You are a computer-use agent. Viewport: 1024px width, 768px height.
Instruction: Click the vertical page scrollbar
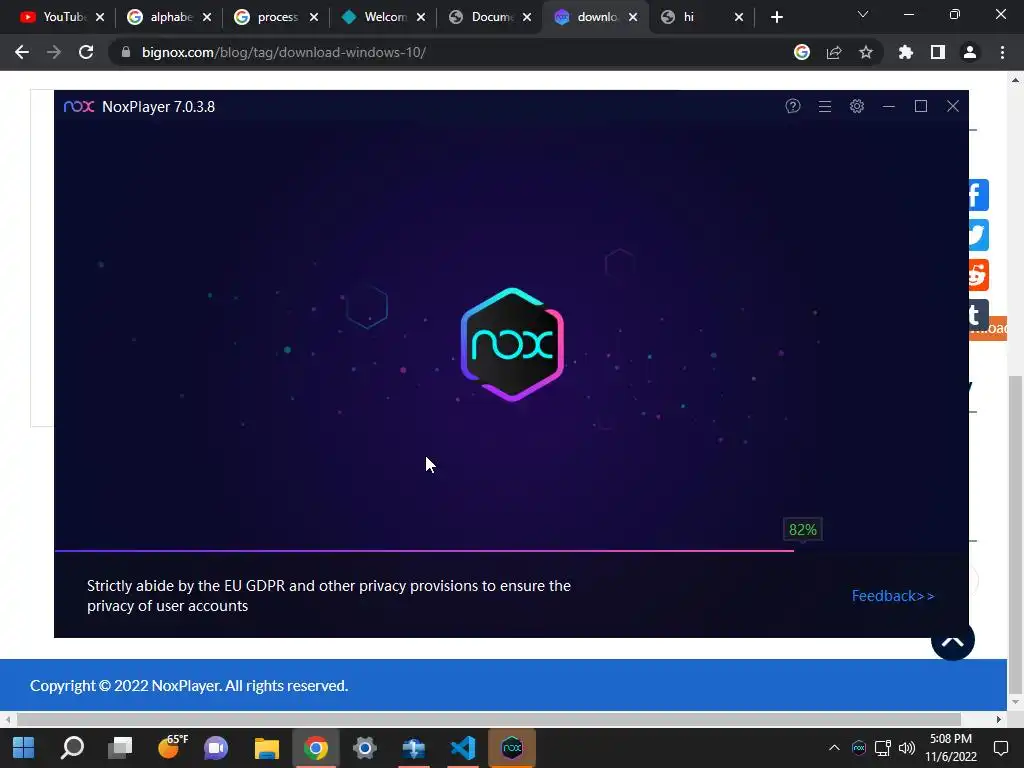(1015, 536)
